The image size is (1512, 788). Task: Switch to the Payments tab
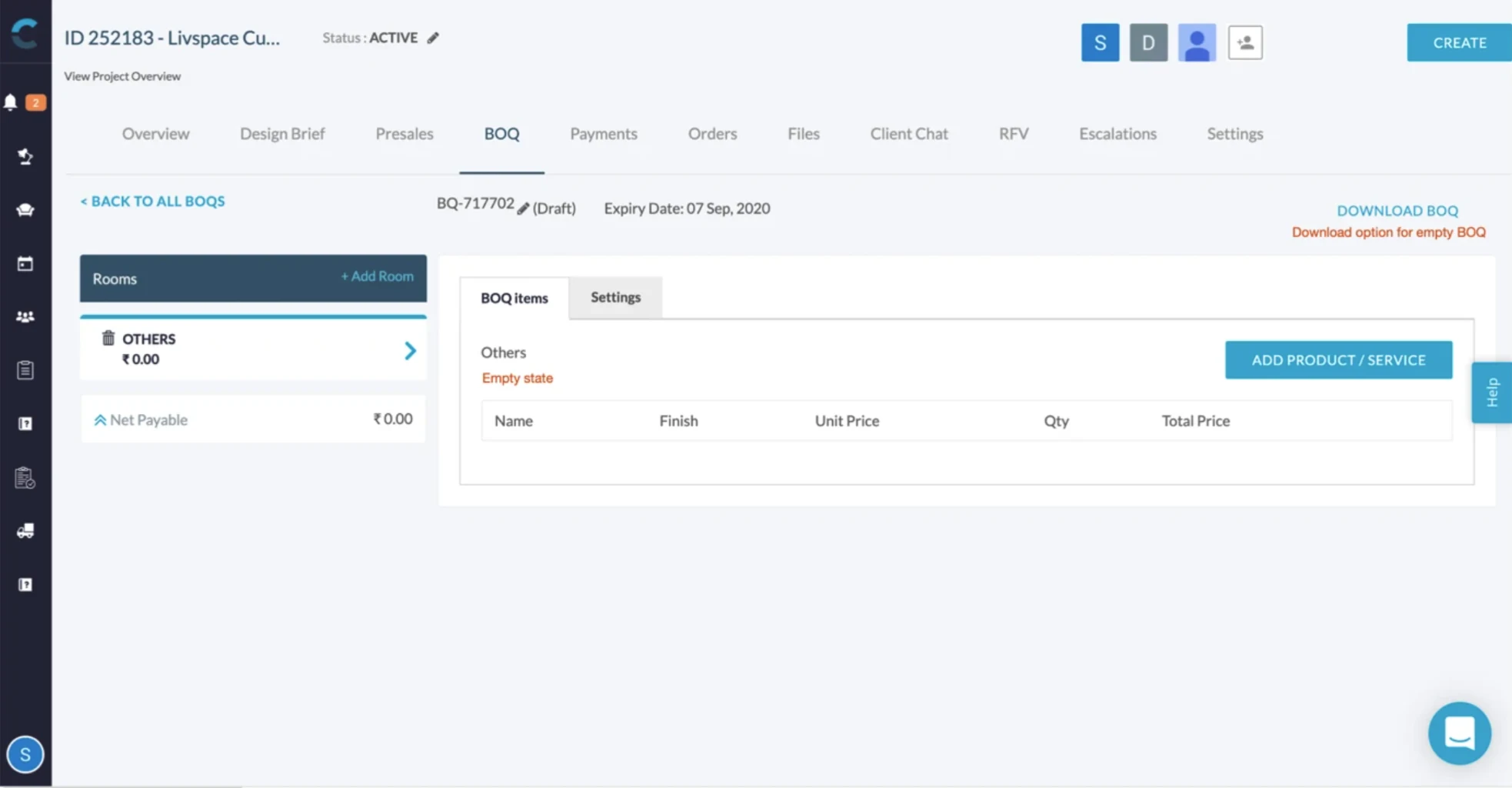[x=604, y=134]
